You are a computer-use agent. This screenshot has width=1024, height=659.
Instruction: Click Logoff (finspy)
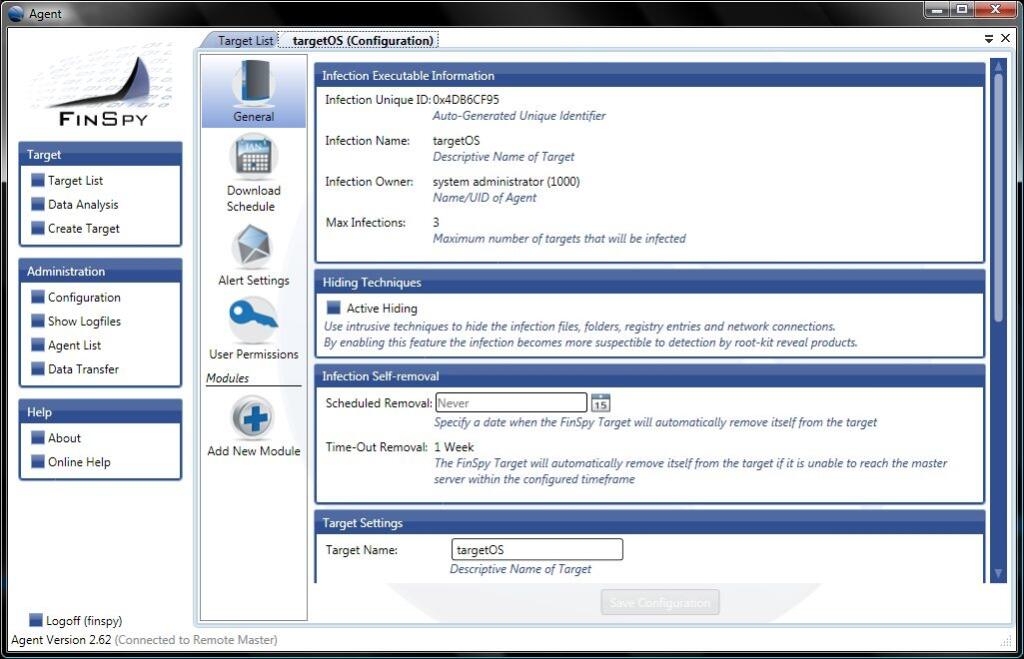[x=76, y=620]
